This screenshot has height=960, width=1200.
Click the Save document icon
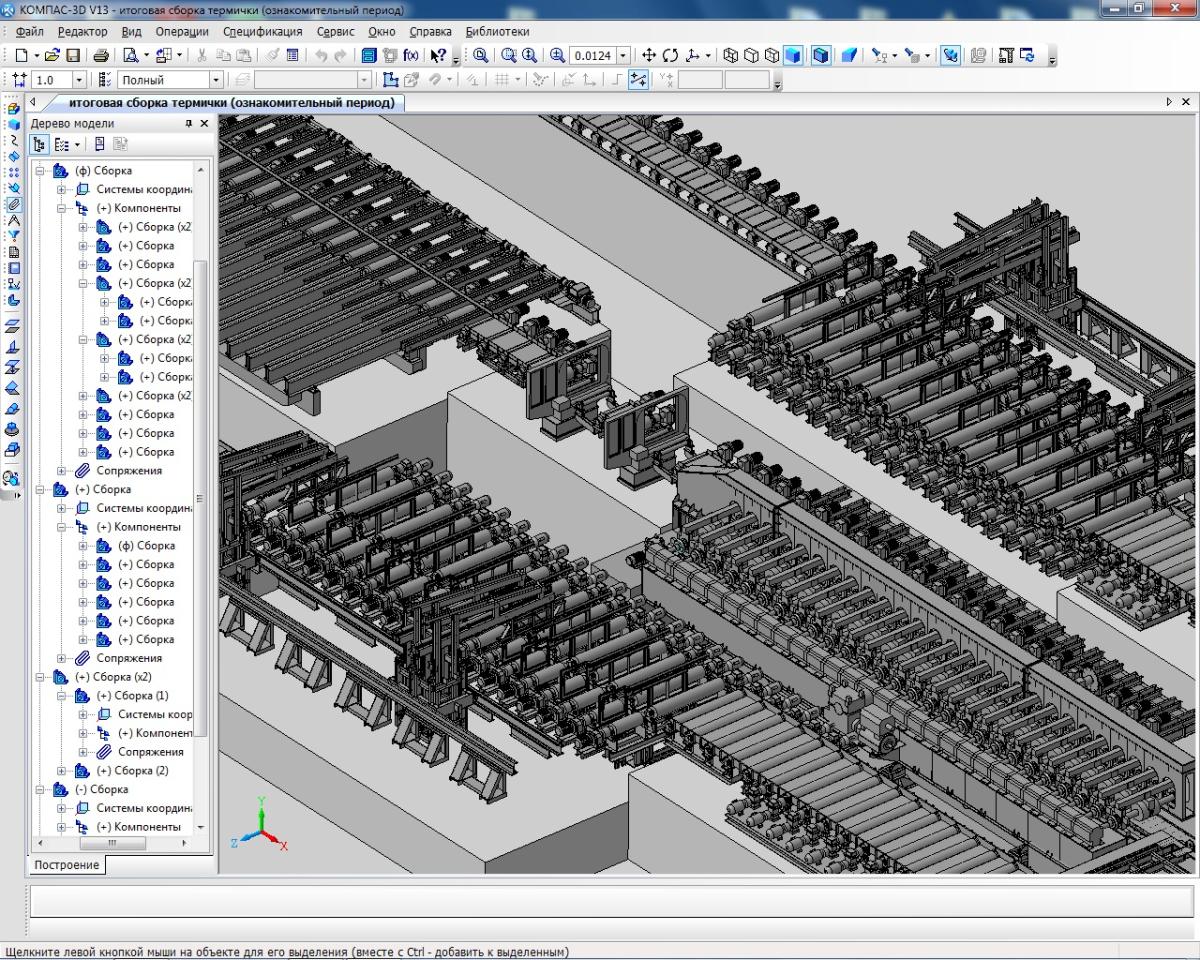72,56
